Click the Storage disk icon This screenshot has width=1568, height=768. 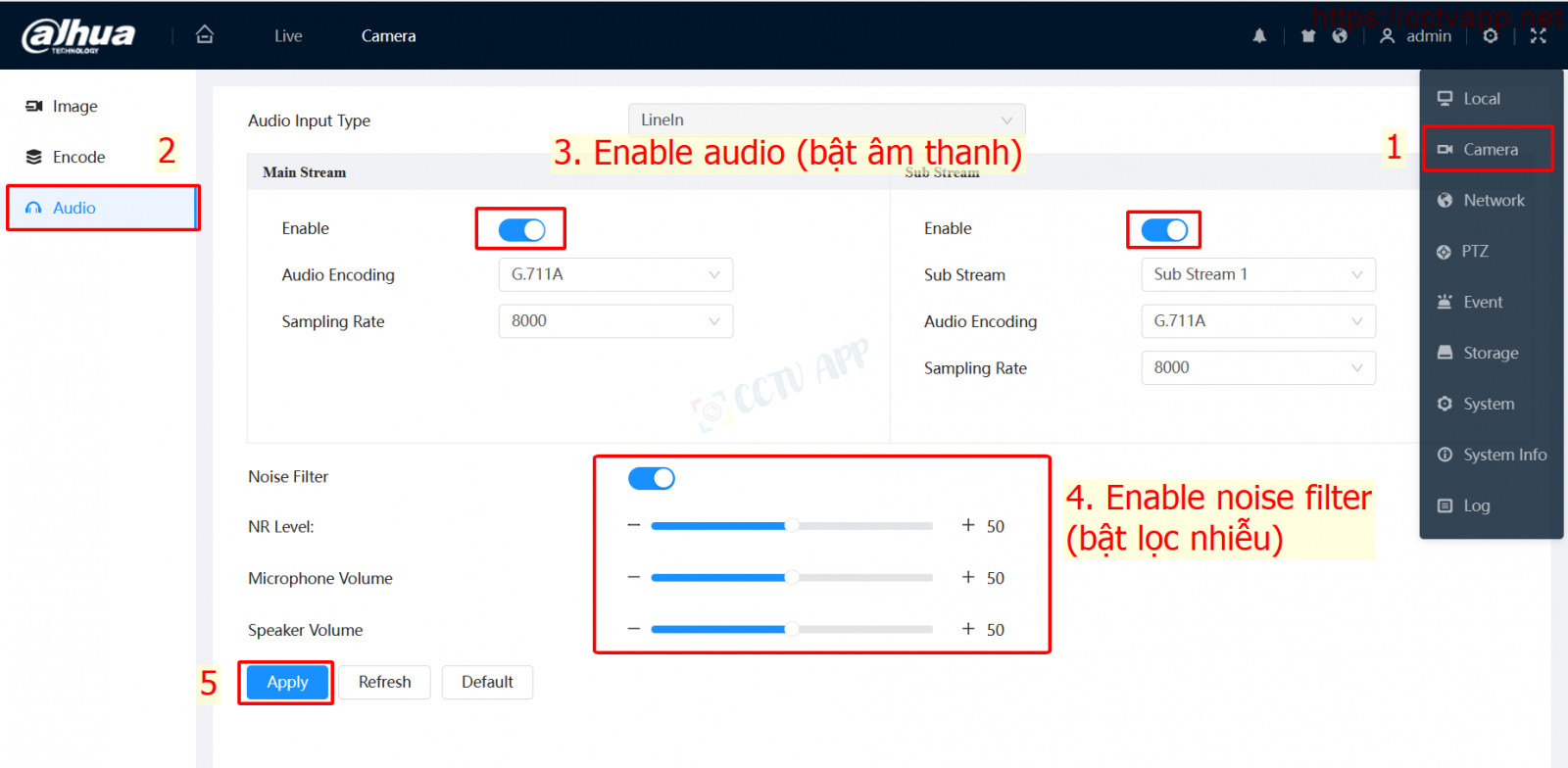(1445, 353)
